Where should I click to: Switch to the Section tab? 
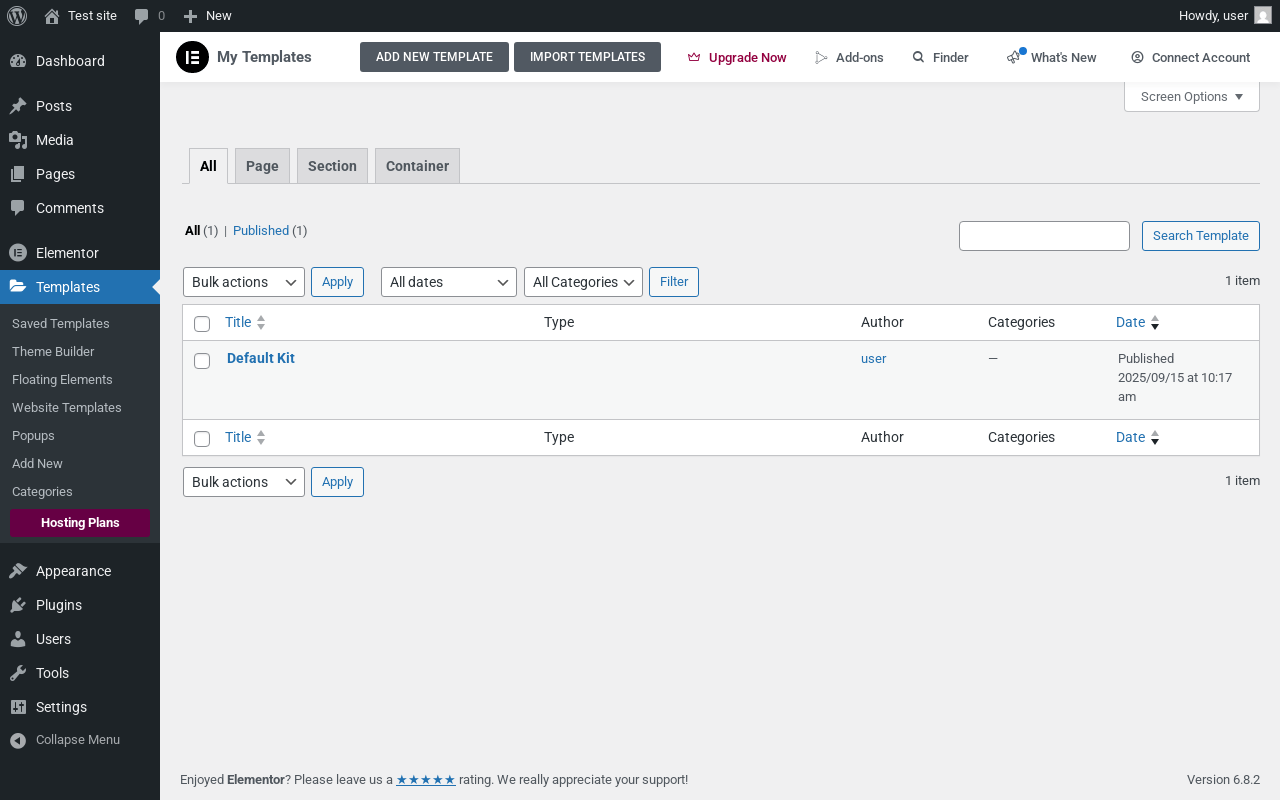point(332,166)
